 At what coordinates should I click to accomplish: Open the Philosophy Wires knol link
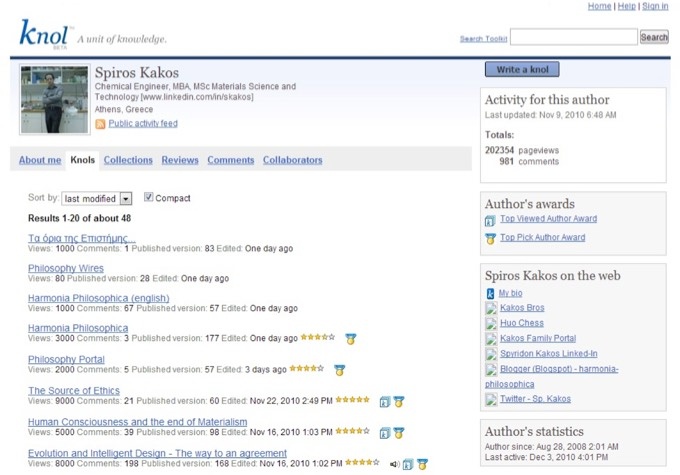tap(66, 268)
